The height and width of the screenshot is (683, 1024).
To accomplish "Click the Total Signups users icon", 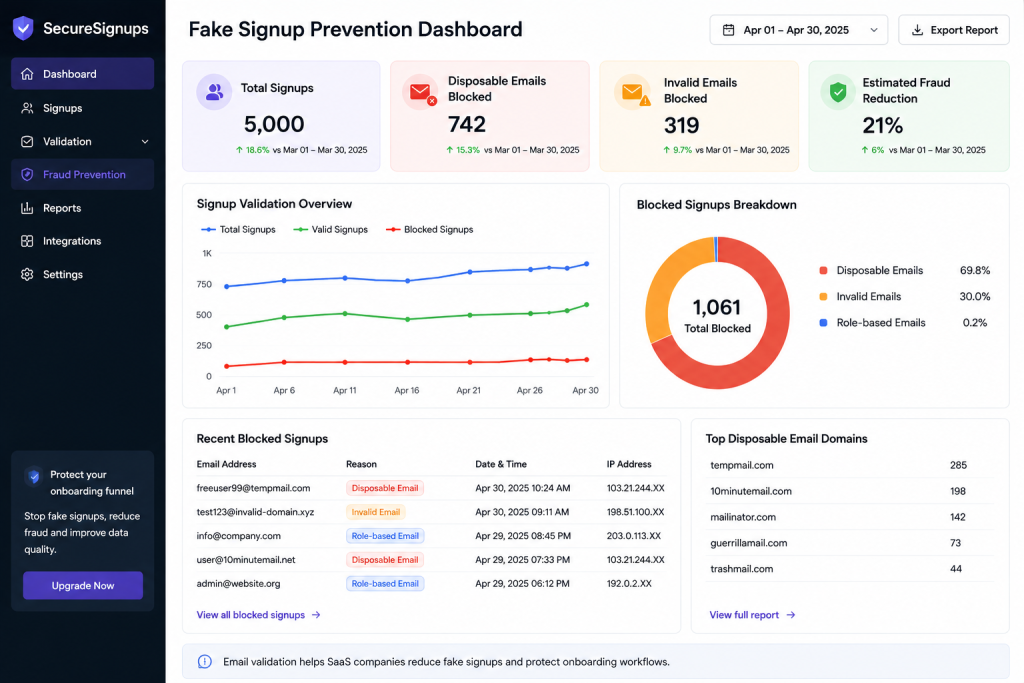I will click(x=214, y=92).
